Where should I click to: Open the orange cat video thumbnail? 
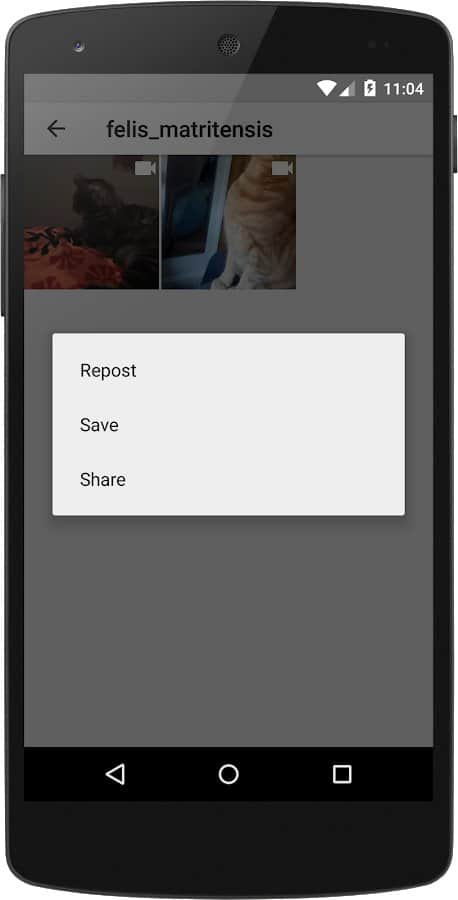[228, 222]
